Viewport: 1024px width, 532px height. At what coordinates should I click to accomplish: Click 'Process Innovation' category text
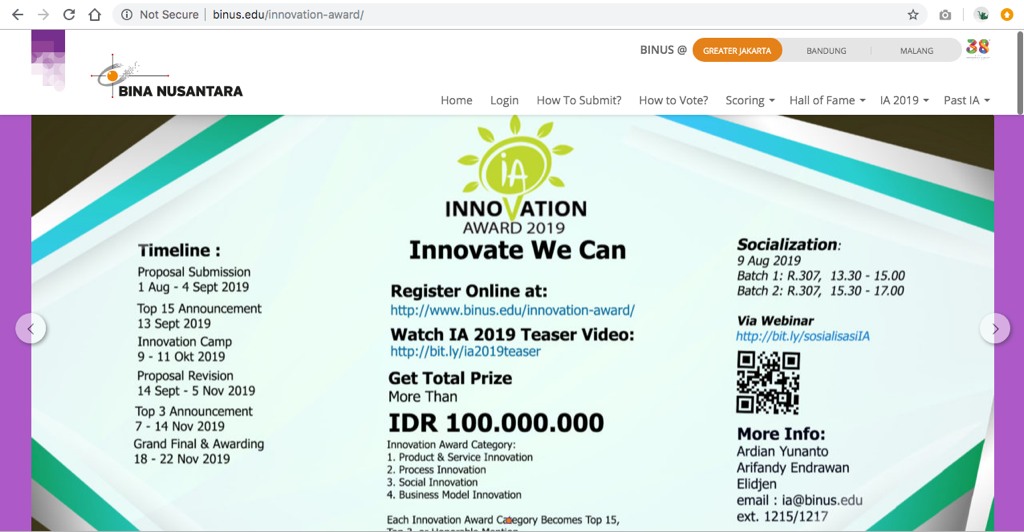tap(442, 469)
